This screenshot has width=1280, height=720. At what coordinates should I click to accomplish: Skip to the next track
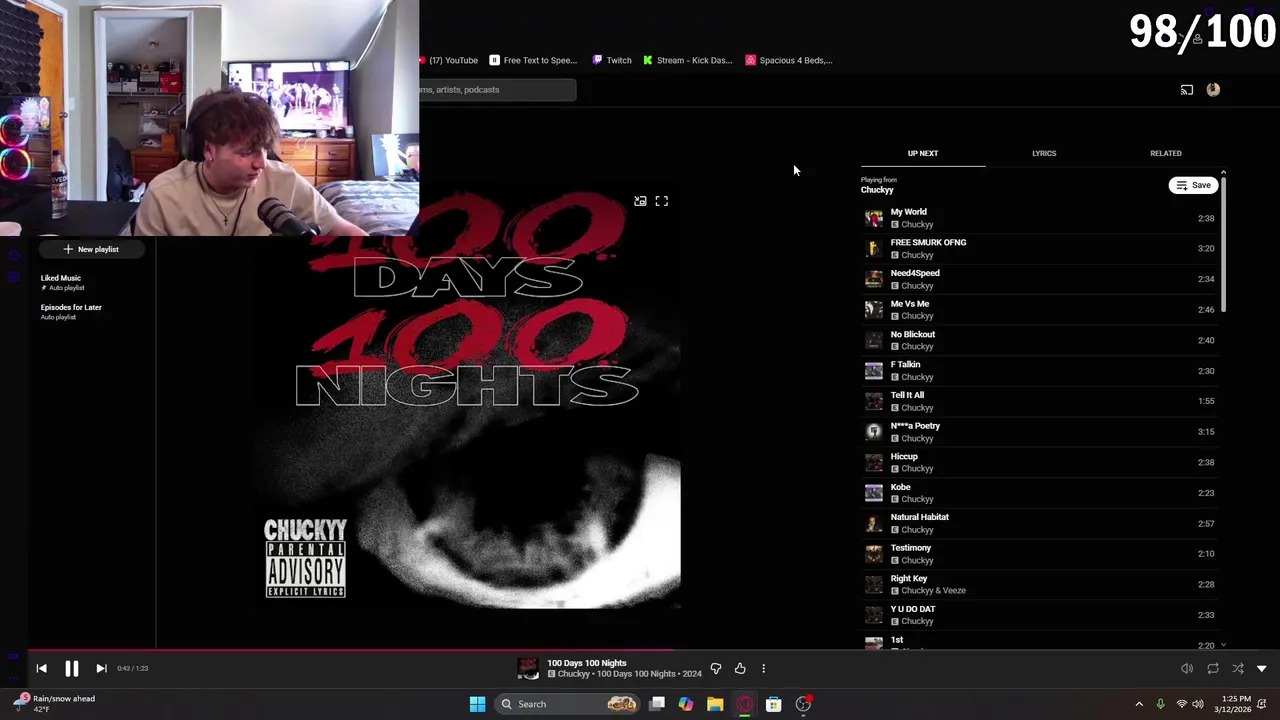(x=101, y=668)
